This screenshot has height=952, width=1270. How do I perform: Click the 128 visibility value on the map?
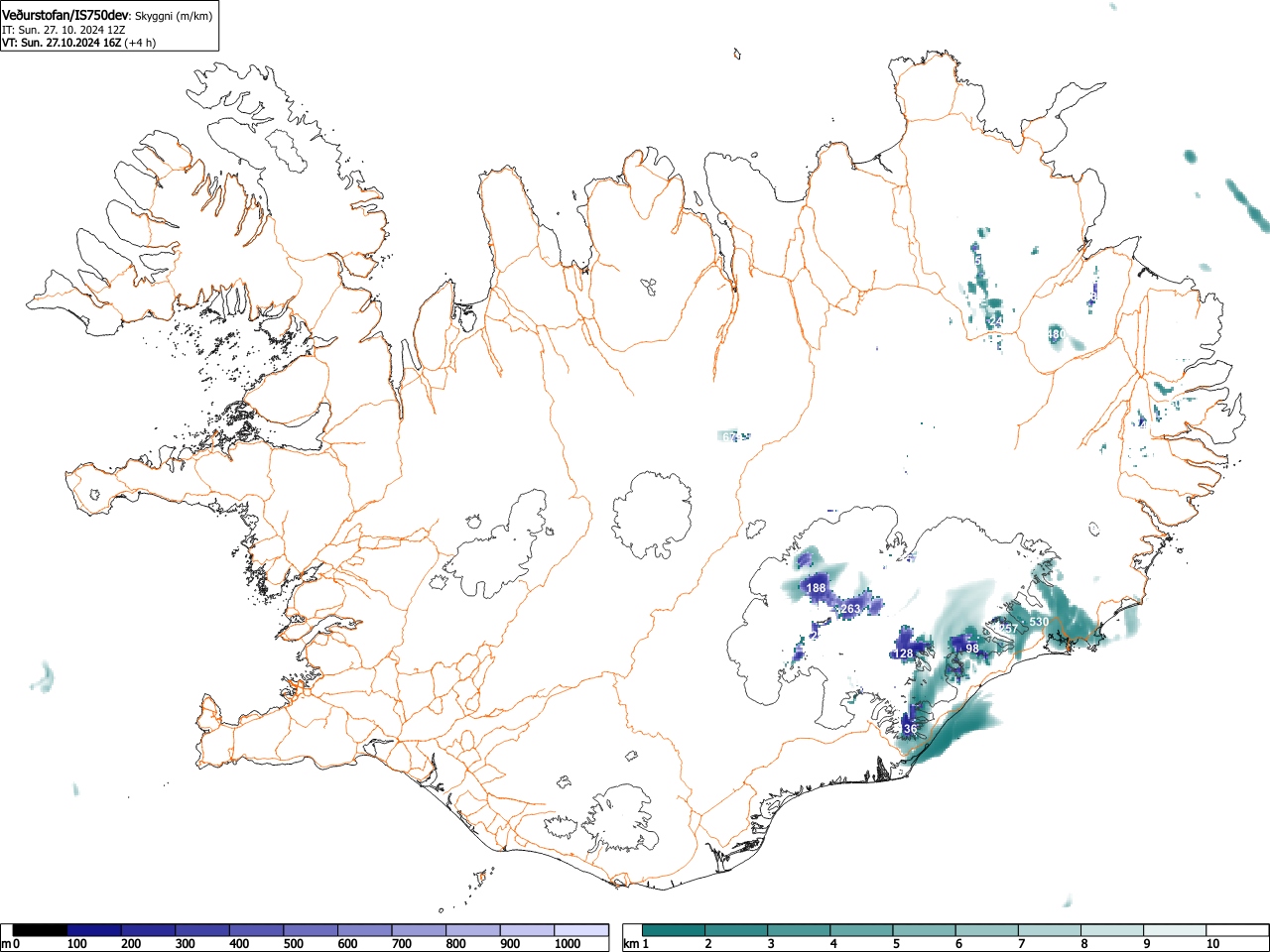click(903, 654)
